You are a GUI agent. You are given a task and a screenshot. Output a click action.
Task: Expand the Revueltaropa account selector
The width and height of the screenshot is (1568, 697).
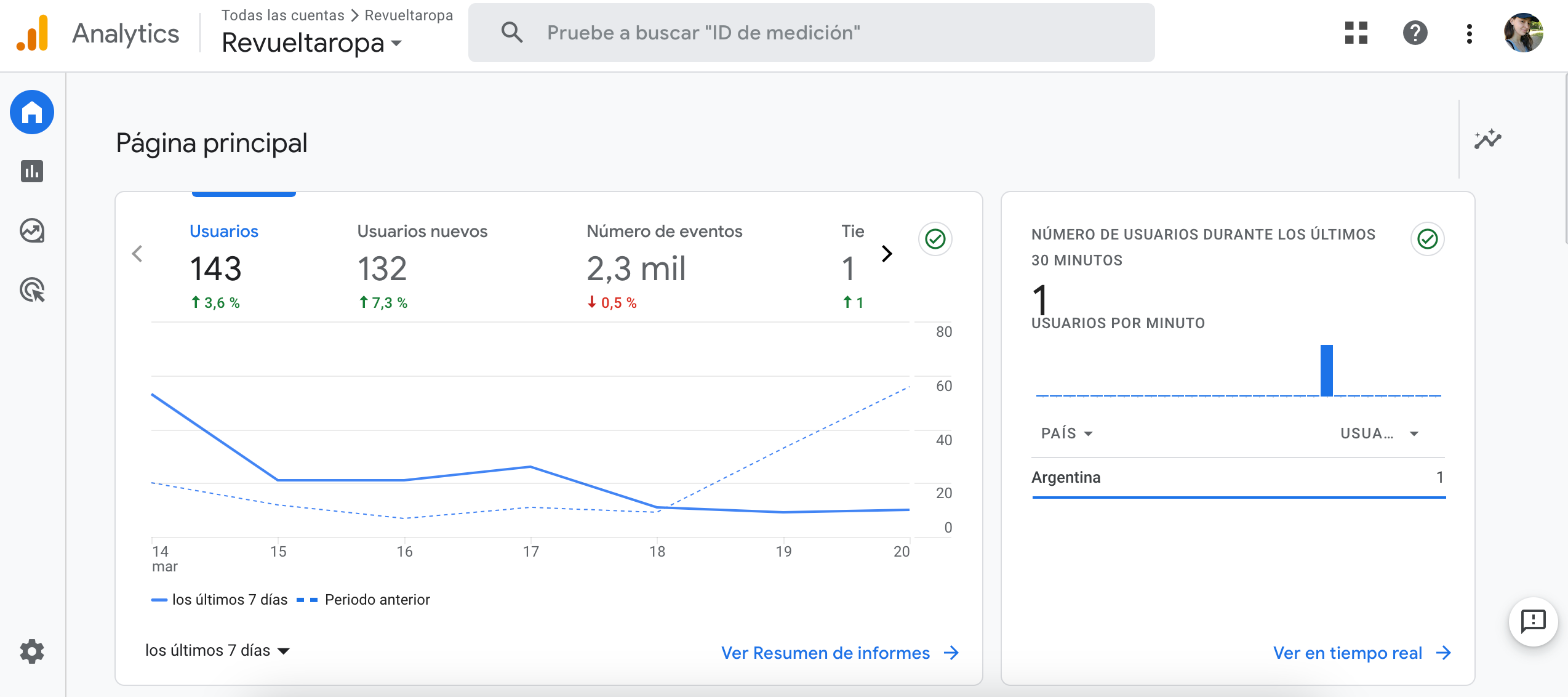311,43
